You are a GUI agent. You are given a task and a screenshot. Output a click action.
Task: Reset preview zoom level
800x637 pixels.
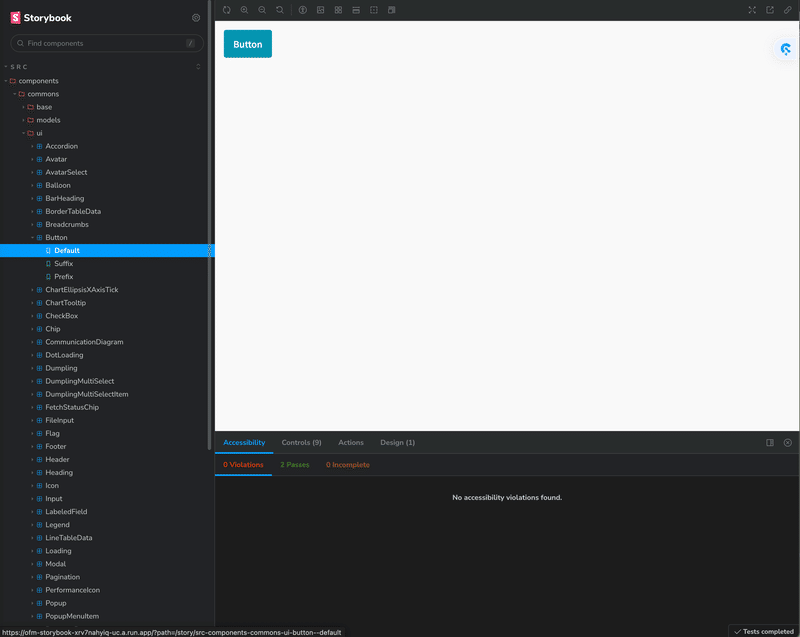pos(280,10)
